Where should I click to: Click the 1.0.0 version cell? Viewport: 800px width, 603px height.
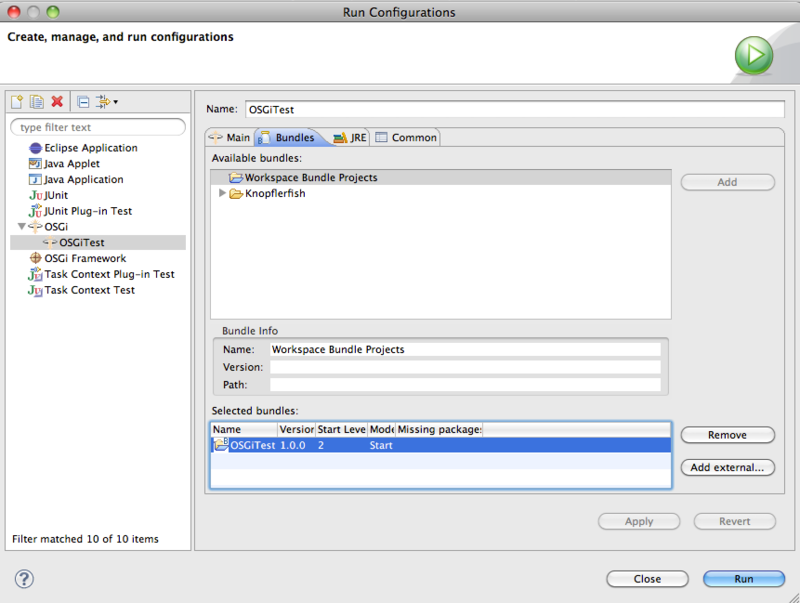(x=293, y=445)
